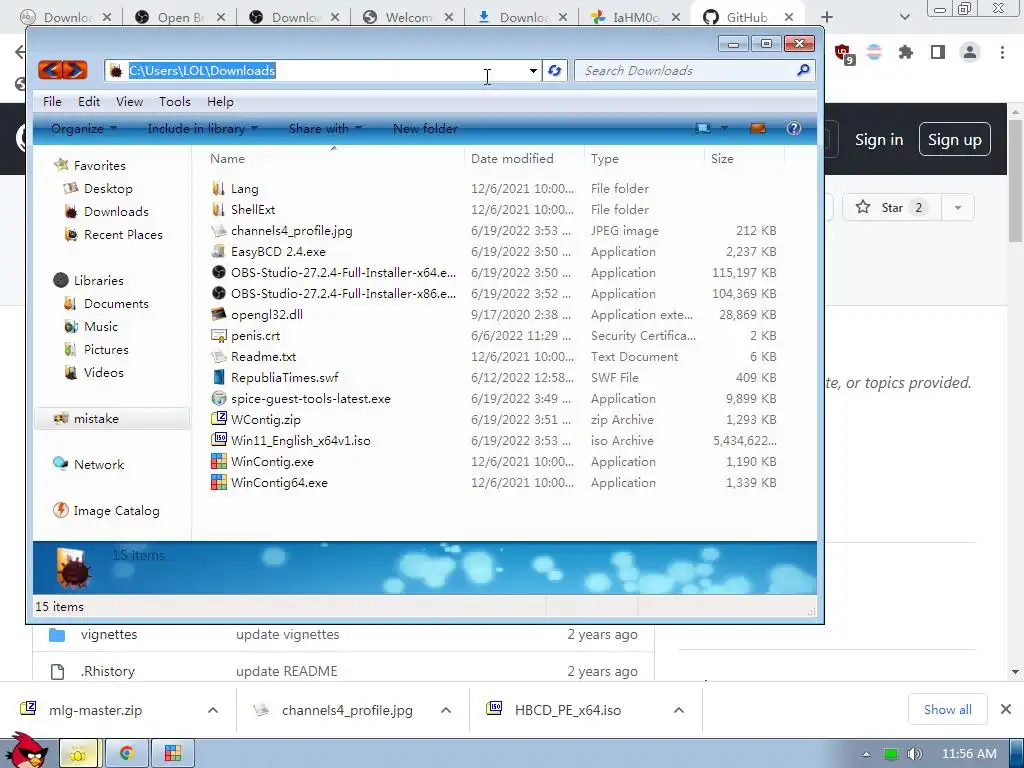Open Chrome profile avatar icon
1024x768 pixels.
point(970,52)
